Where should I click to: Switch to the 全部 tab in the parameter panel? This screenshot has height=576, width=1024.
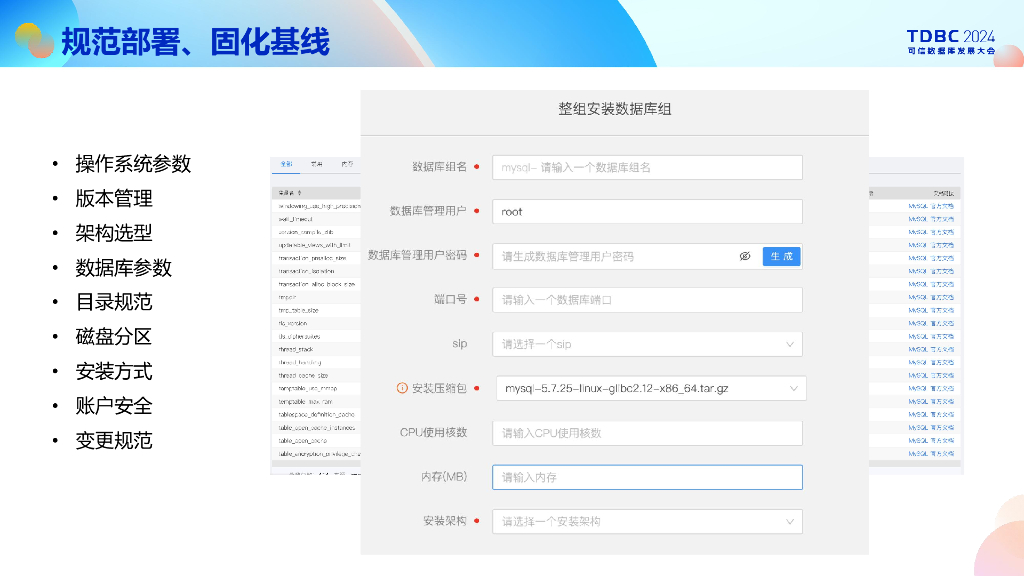(284, 162)
